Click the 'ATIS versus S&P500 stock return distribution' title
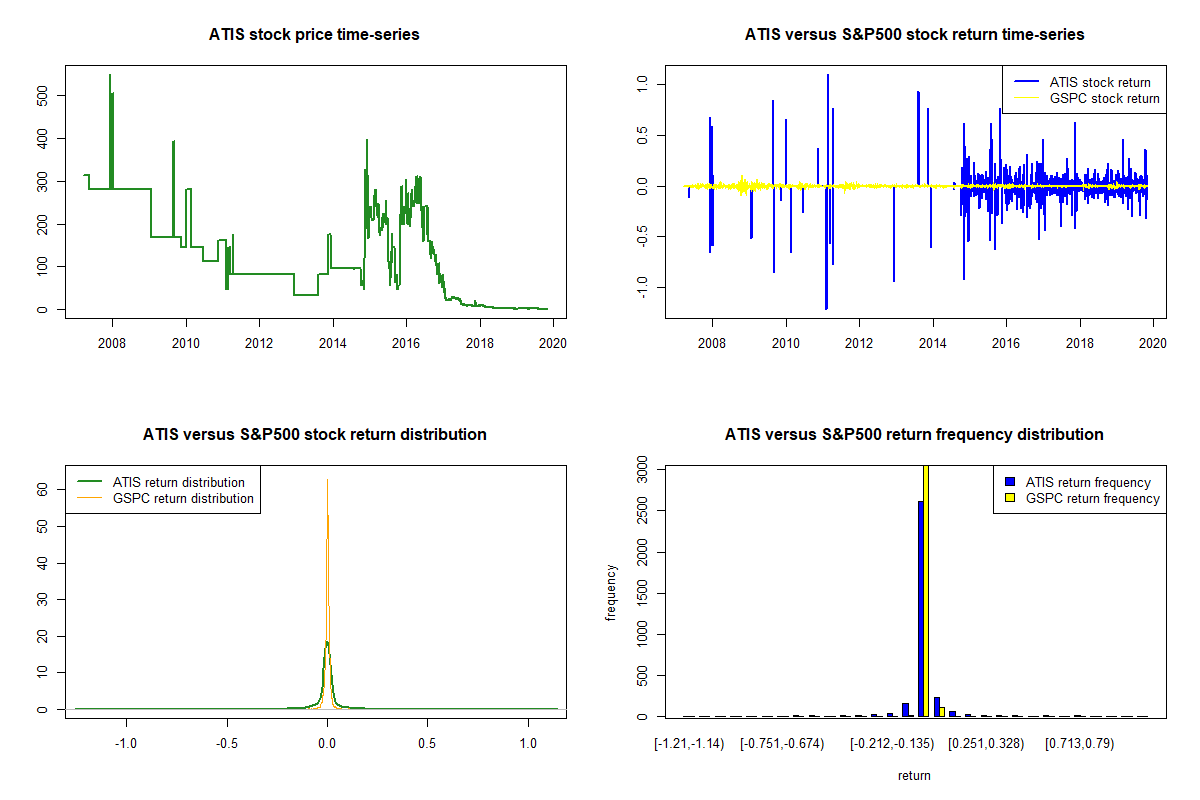Image resolution: width=1200 pixels, height=800 pixels. pyautogui.click(x=314, y=435)
